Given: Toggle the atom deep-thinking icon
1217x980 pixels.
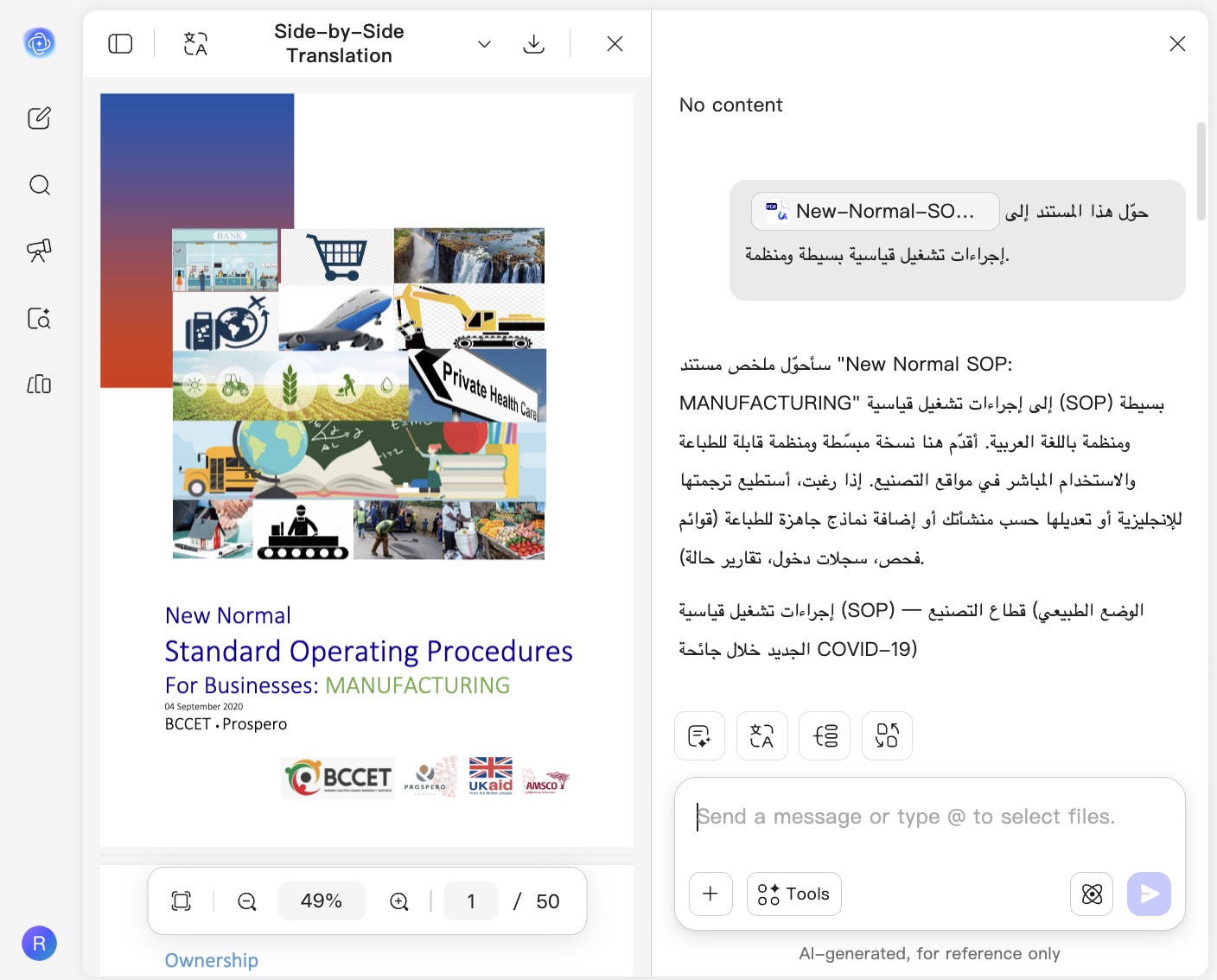Looking at the screenshot, I should (x=1092, y=894).
